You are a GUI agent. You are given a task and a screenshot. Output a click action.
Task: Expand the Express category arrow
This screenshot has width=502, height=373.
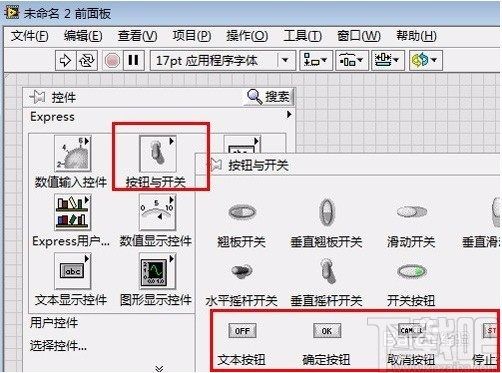pyautogui.click(x=289, y=114)
